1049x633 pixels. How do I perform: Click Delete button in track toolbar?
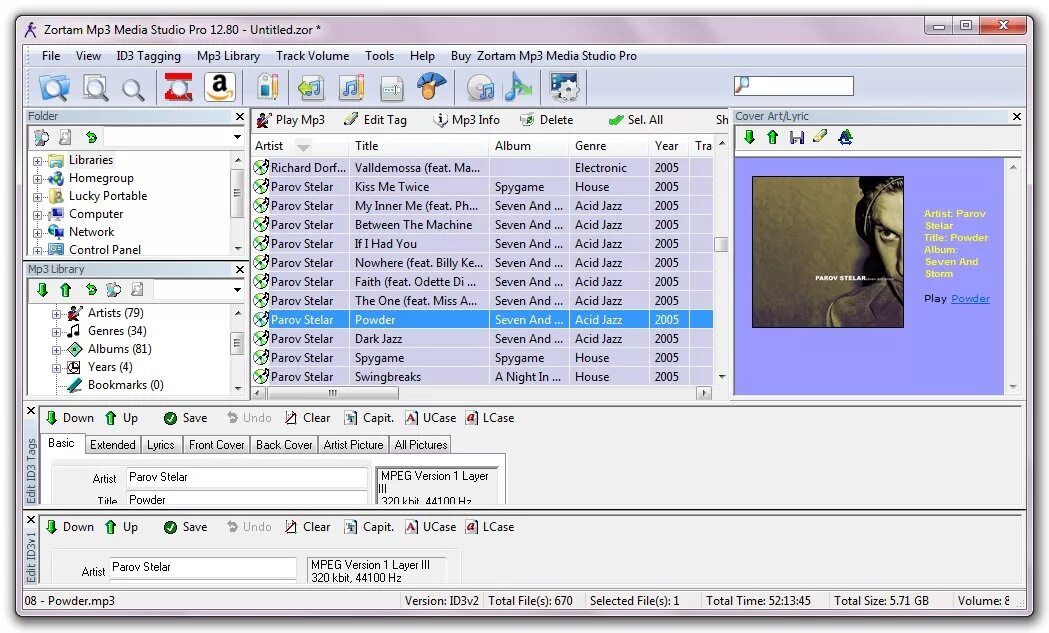pos(547,120)
